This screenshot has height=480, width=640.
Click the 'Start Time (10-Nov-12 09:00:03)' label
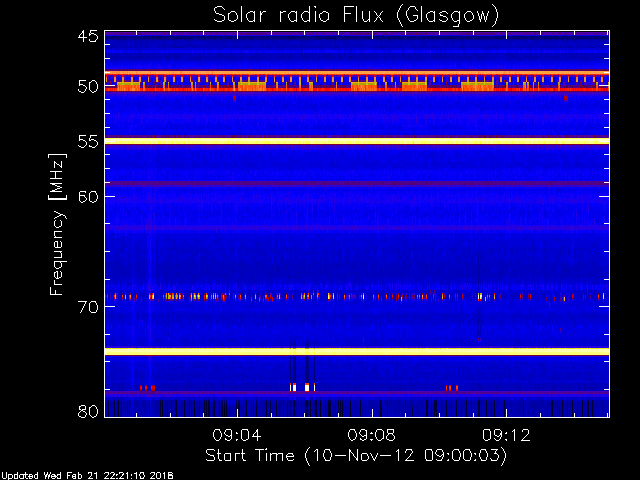(356, 456)
